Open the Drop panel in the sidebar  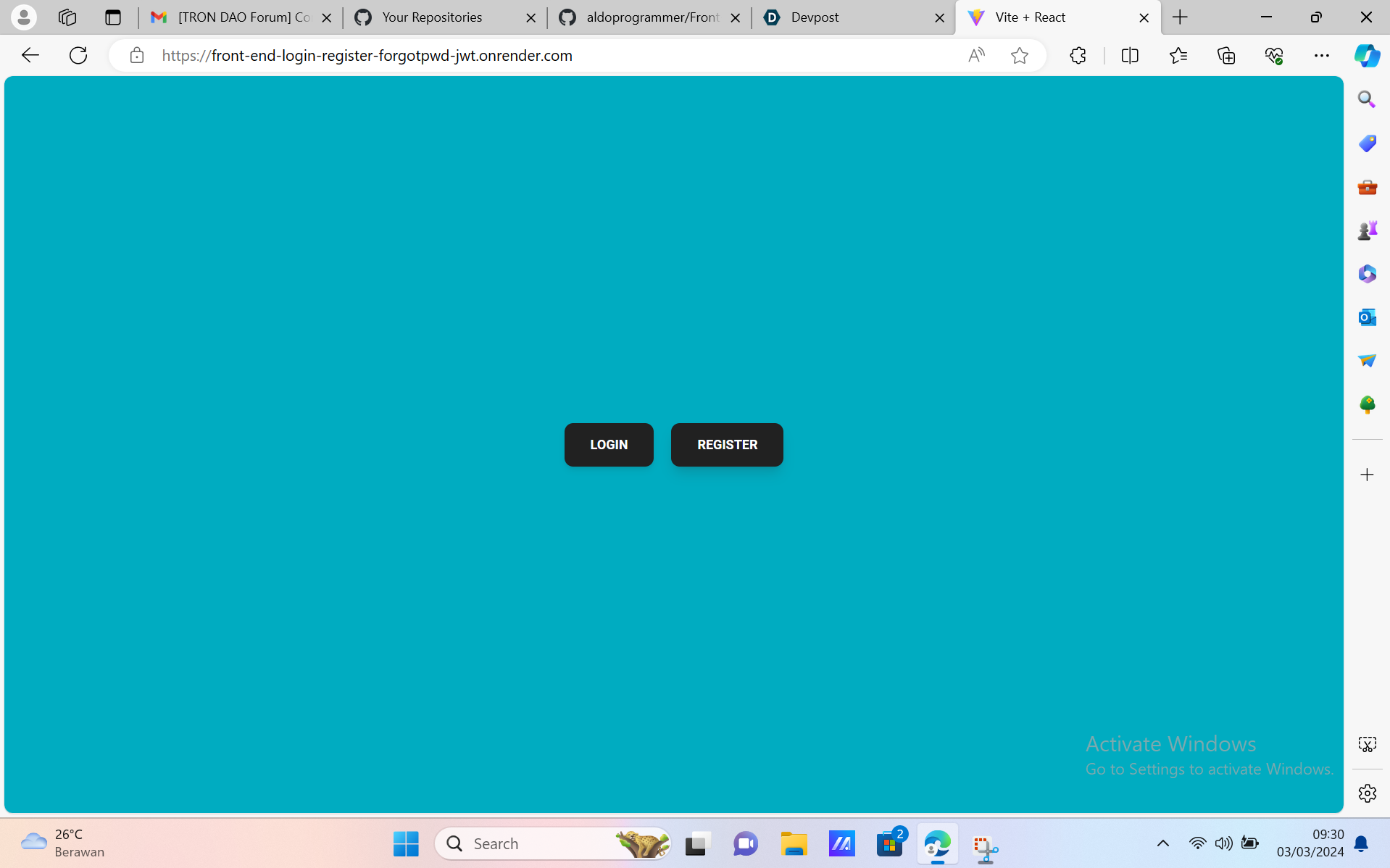tap(1367, 360)
